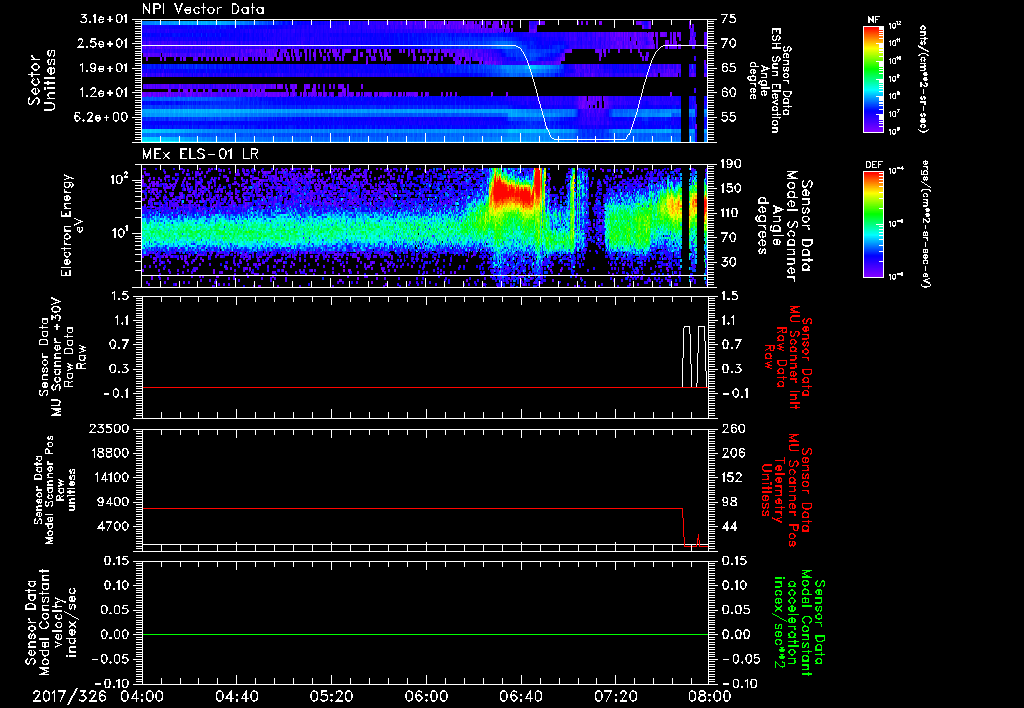The image size is (1024, 708).
Task: Click the "23500" scanner position tick
Action: pos(107,429)
